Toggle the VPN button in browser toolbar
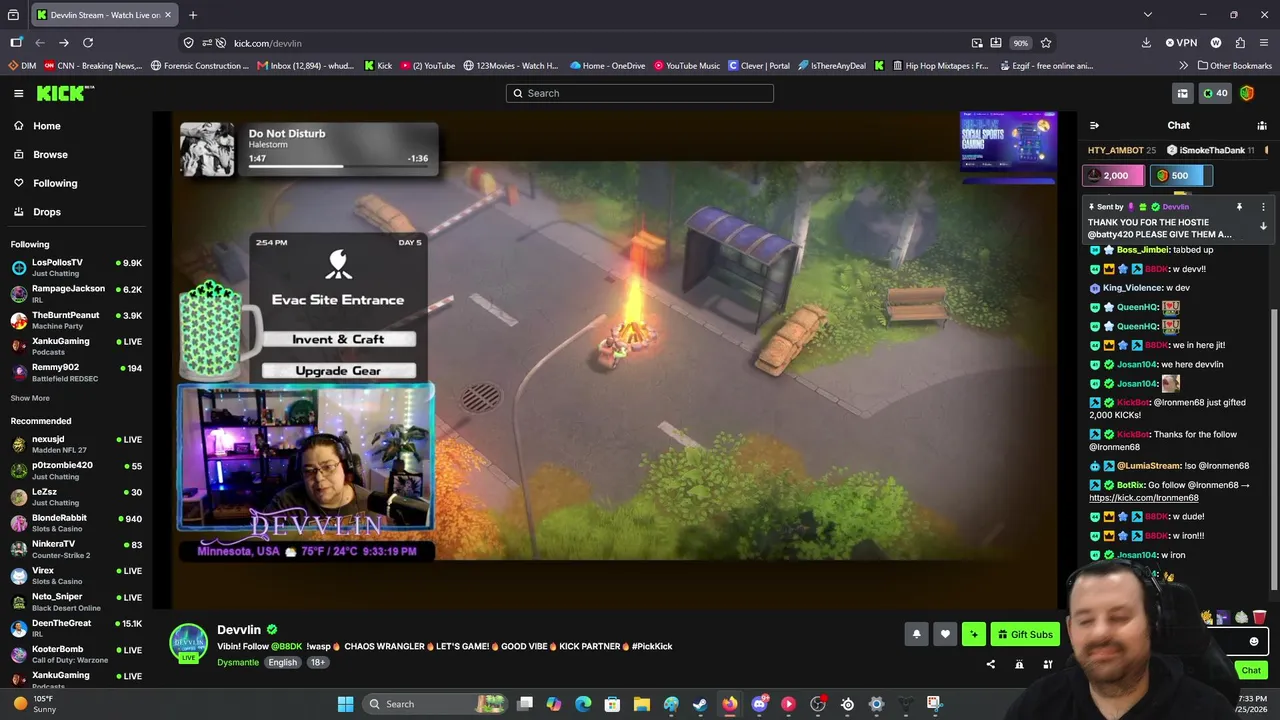 (1181, 43)
